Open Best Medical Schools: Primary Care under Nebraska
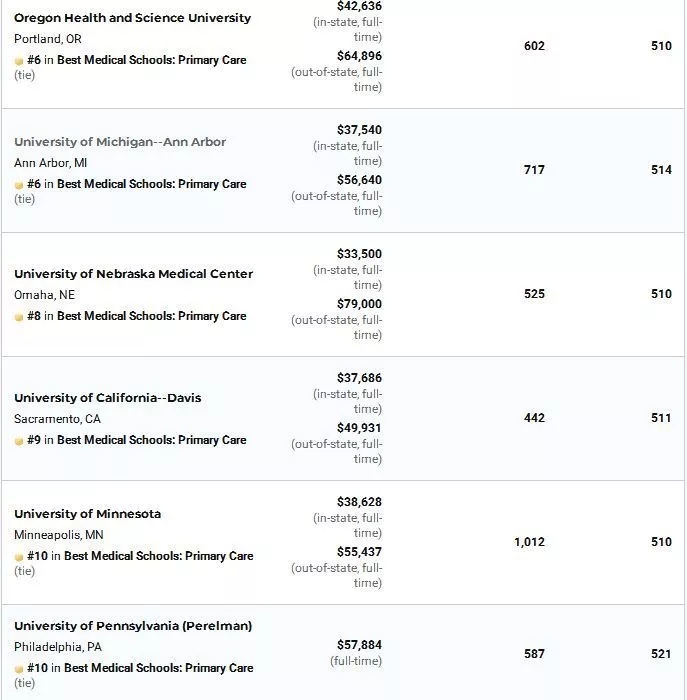687x700 pixels. pyautogui.click(x=152, y=316)
